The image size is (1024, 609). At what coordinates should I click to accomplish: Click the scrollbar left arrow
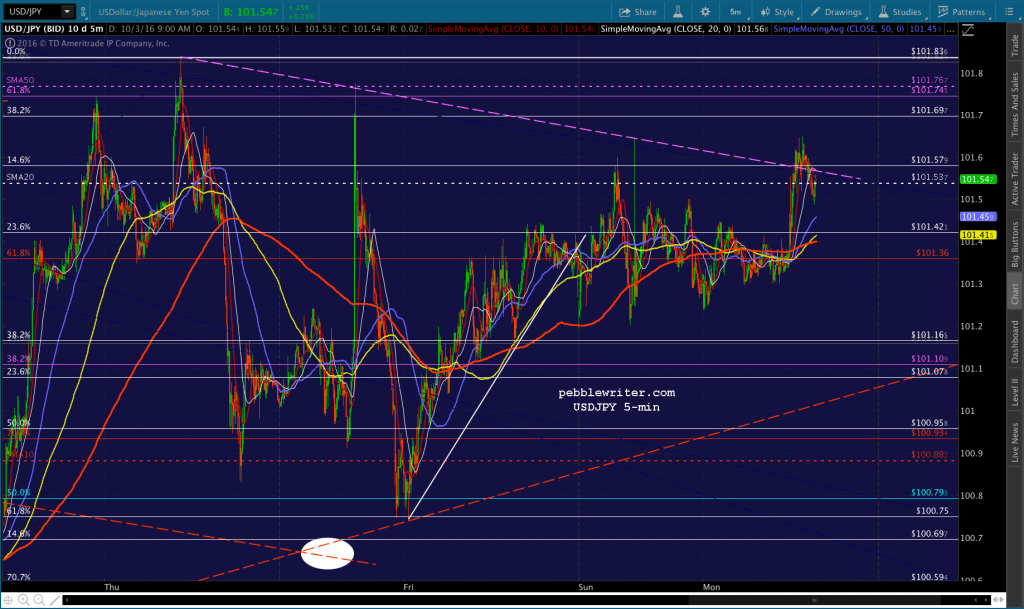67,599
